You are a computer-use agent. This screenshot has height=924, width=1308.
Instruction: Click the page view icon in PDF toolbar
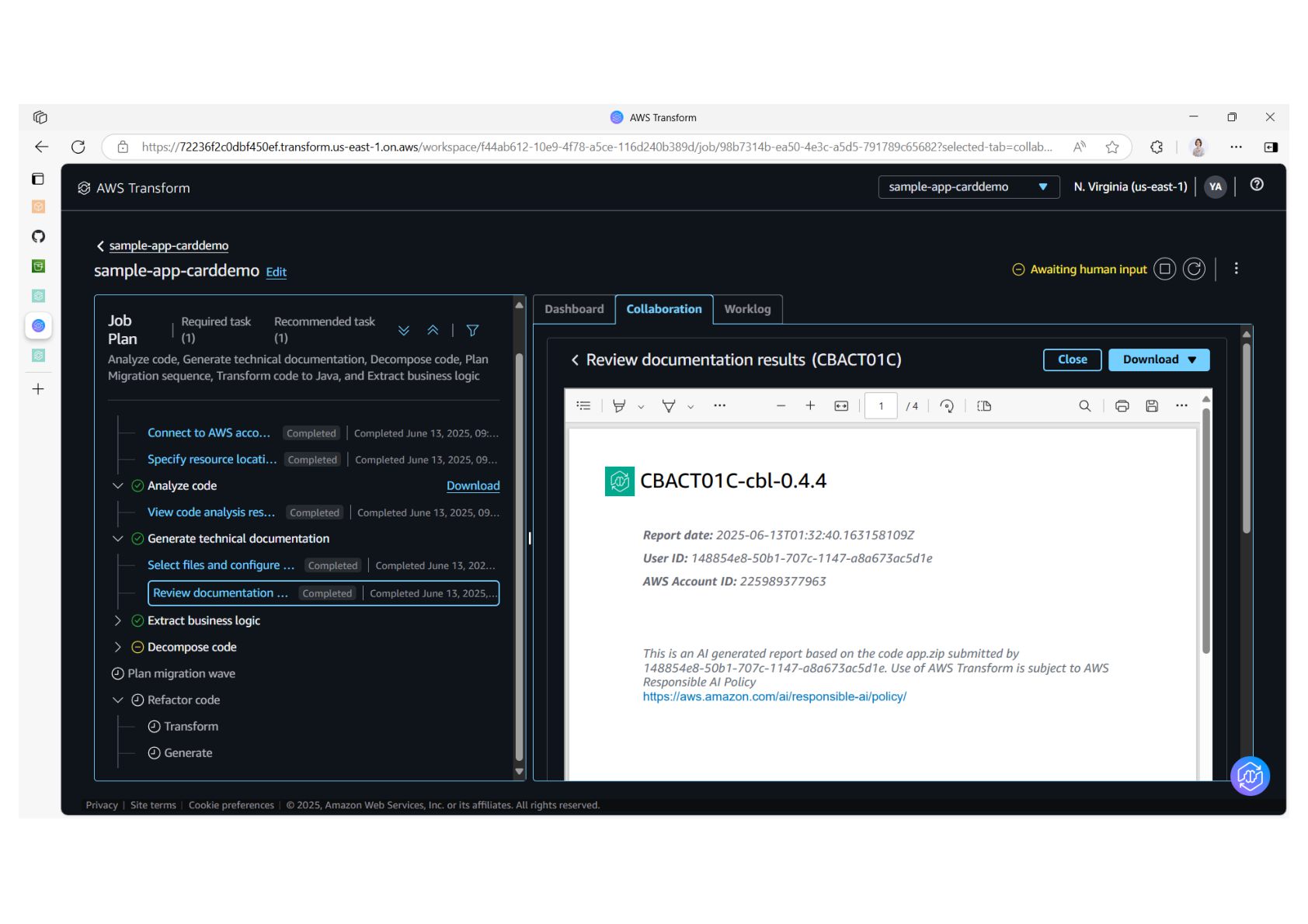pyautogui.click(x=984, y=406)
